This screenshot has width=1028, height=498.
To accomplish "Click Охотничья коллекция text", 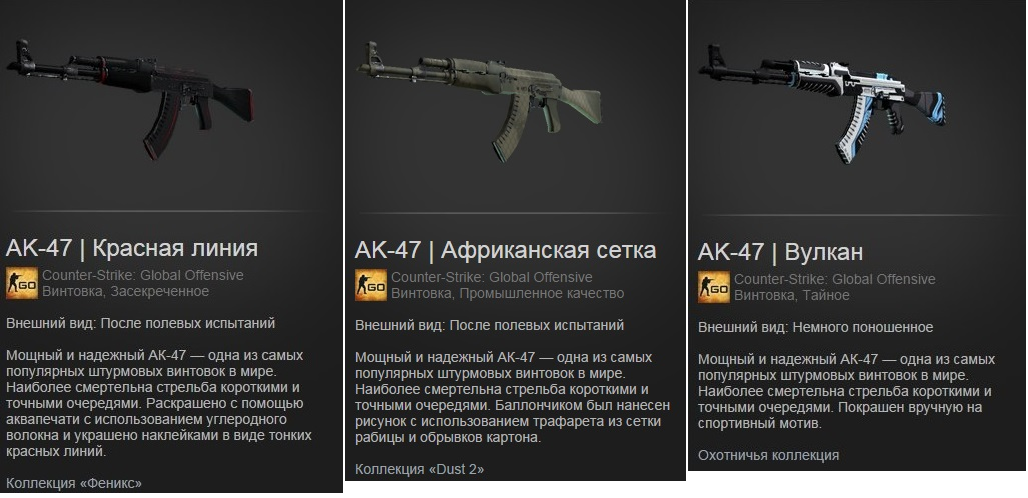I will tap(768, 455).
